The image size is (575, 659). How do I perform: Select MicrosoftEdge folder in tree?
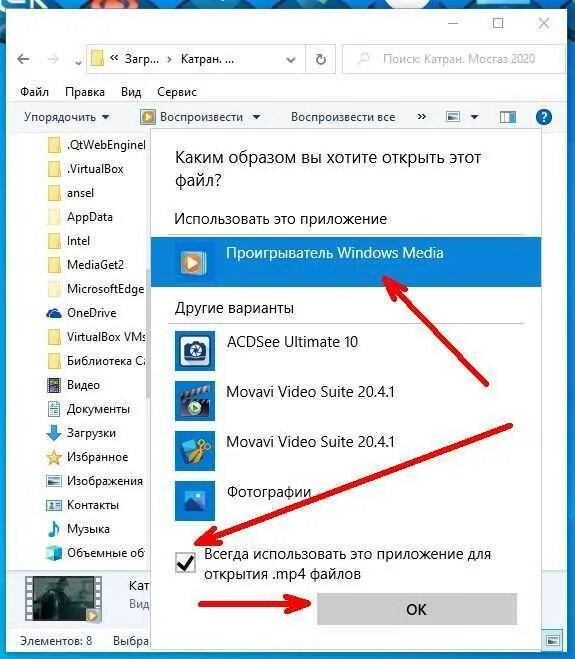[x=96, y=289]
